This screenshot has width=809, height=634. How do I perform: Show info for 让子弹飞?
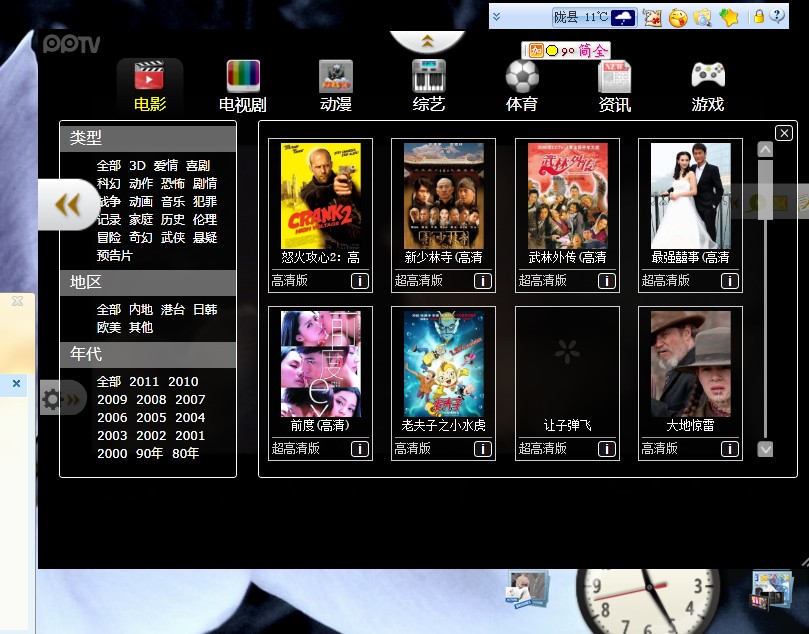pyautogui.click(x=606, y=449)
